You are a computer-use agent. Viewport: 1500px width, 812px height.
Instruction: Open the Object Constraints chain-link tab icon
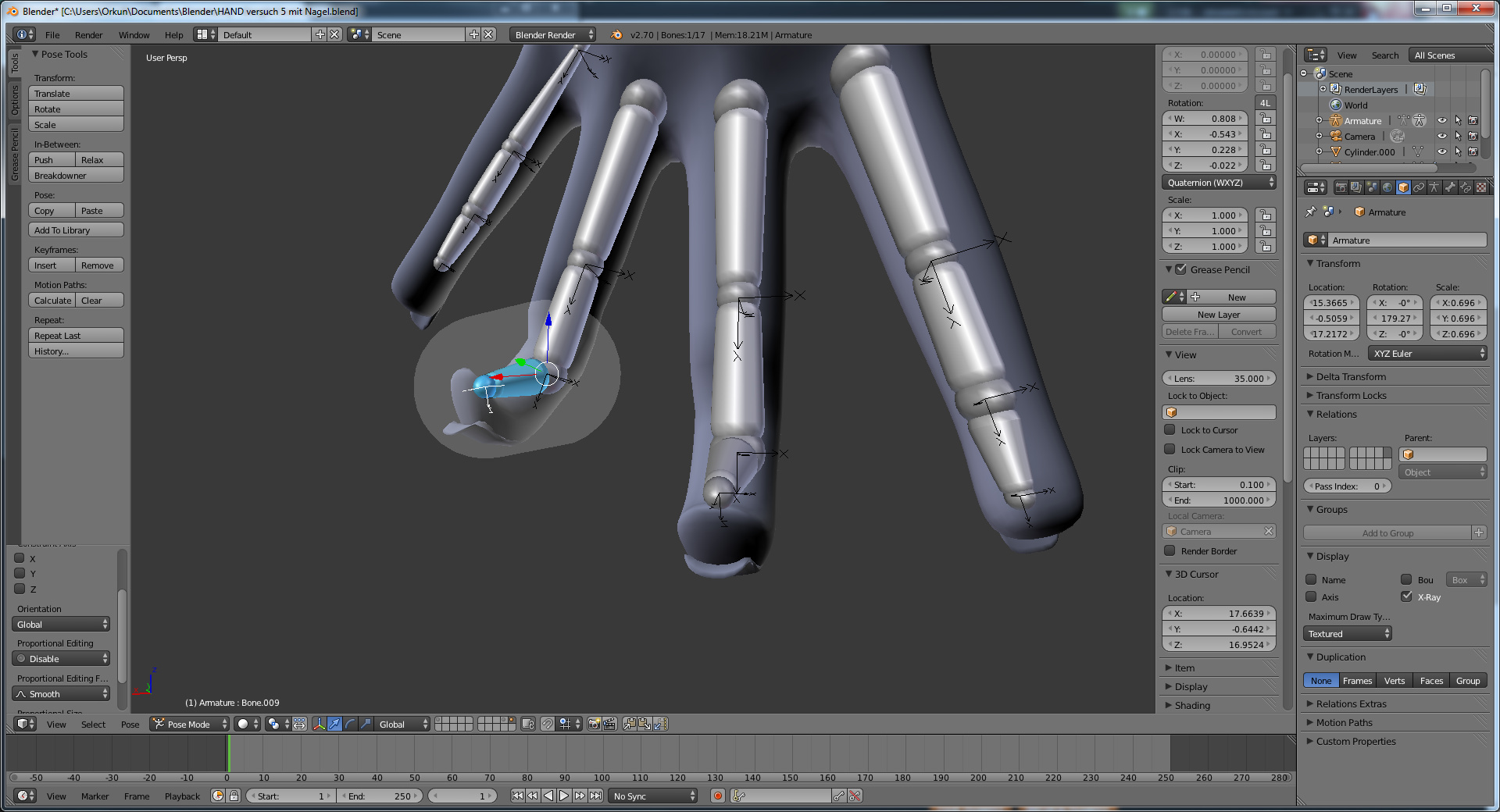coord(1419,187)
